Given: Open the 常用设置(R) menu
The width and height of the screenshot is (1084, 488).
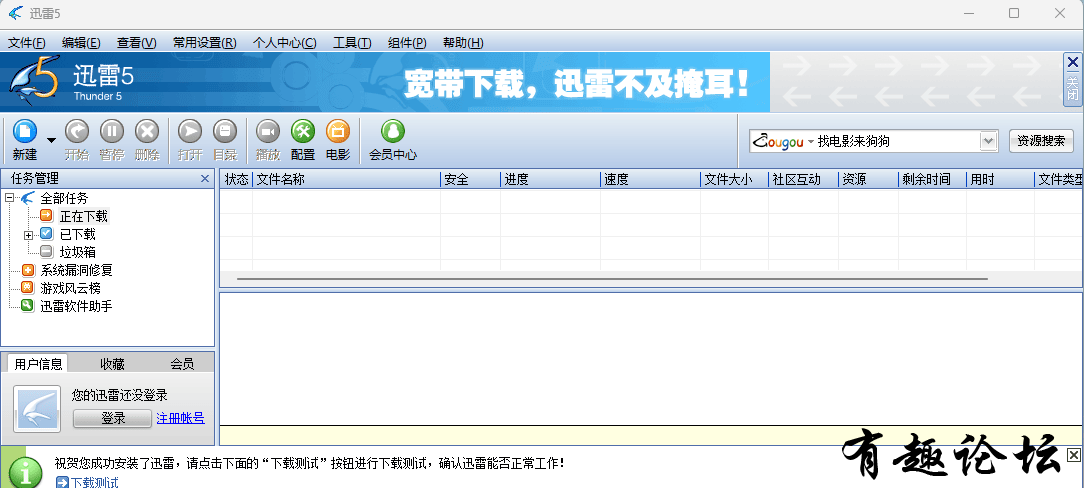Looking at the screenshot, I should [x=205, y=43].
